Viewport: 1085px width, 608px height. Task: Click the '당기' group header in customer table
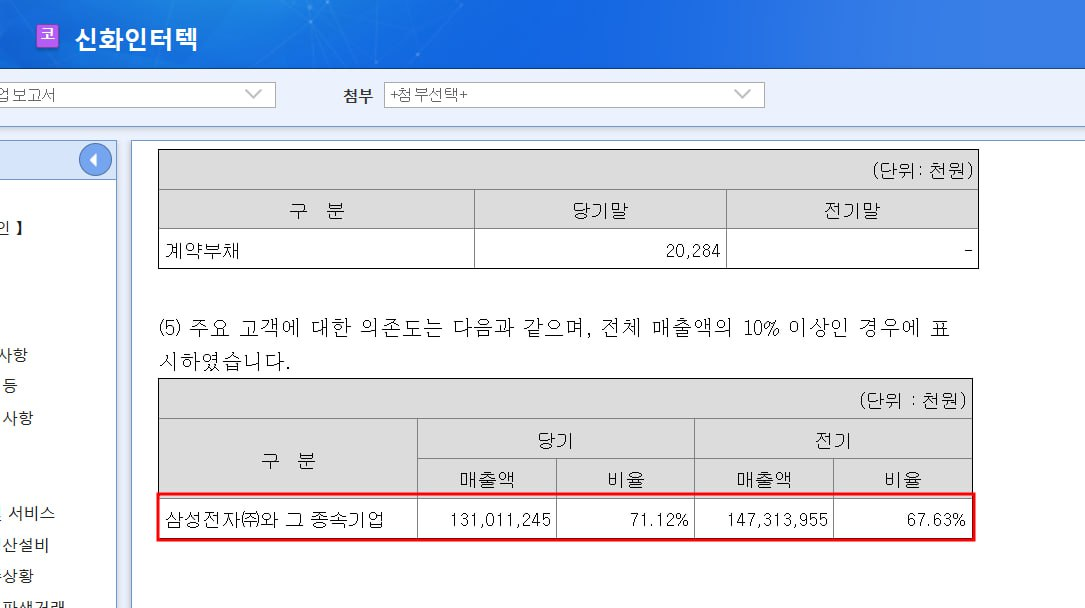556,439
